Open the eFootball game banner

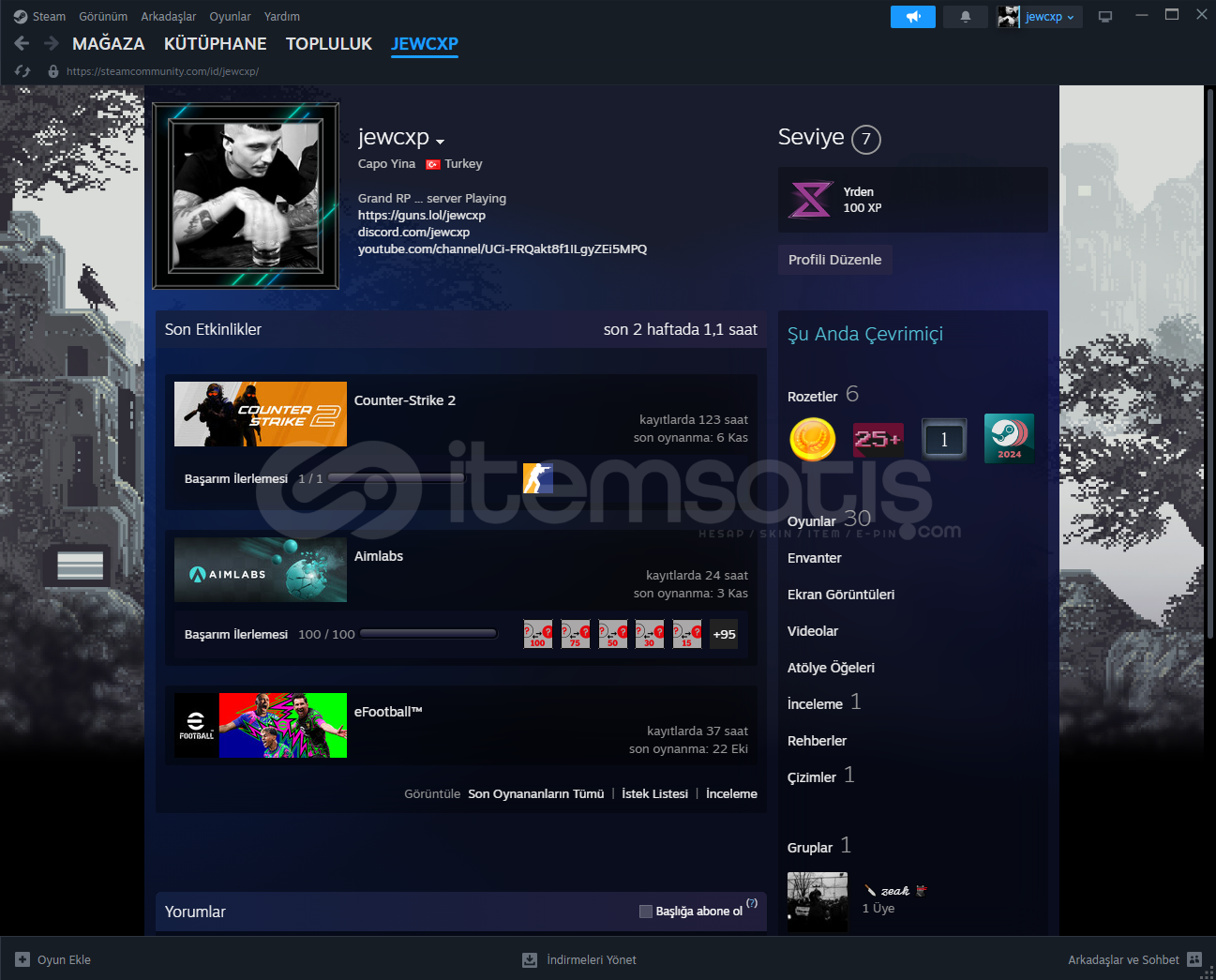pyautogui.click(x=261, y=725)
